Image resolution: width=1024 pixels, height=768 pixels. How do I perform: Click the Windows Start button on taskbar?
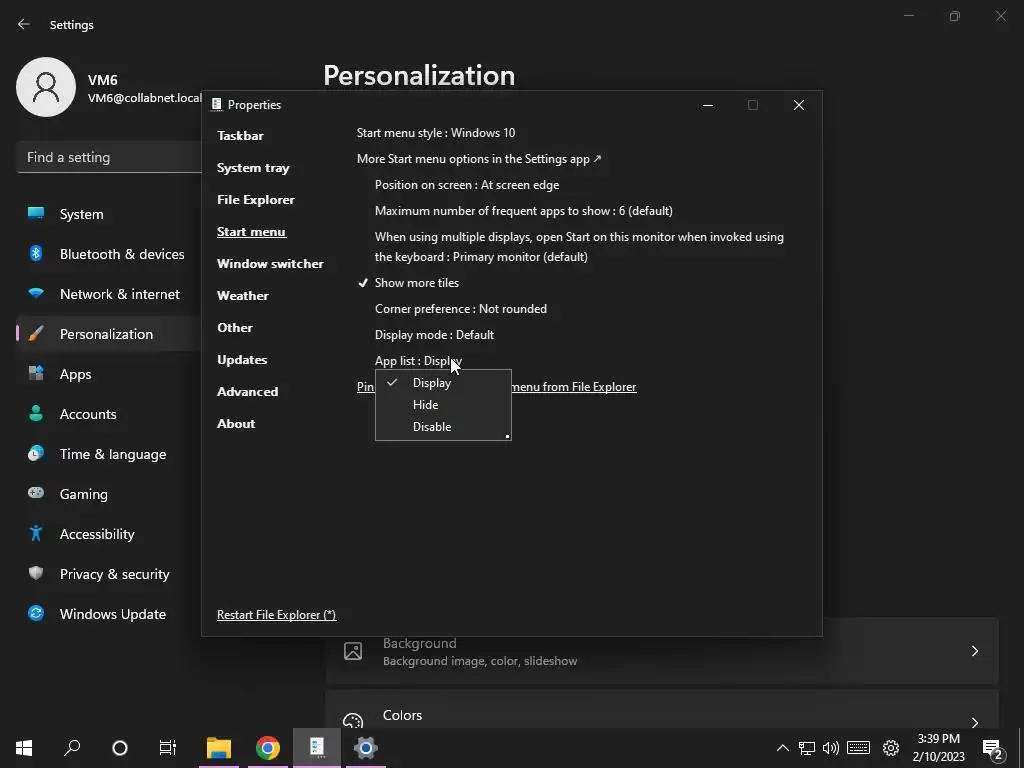pos(24,747)
